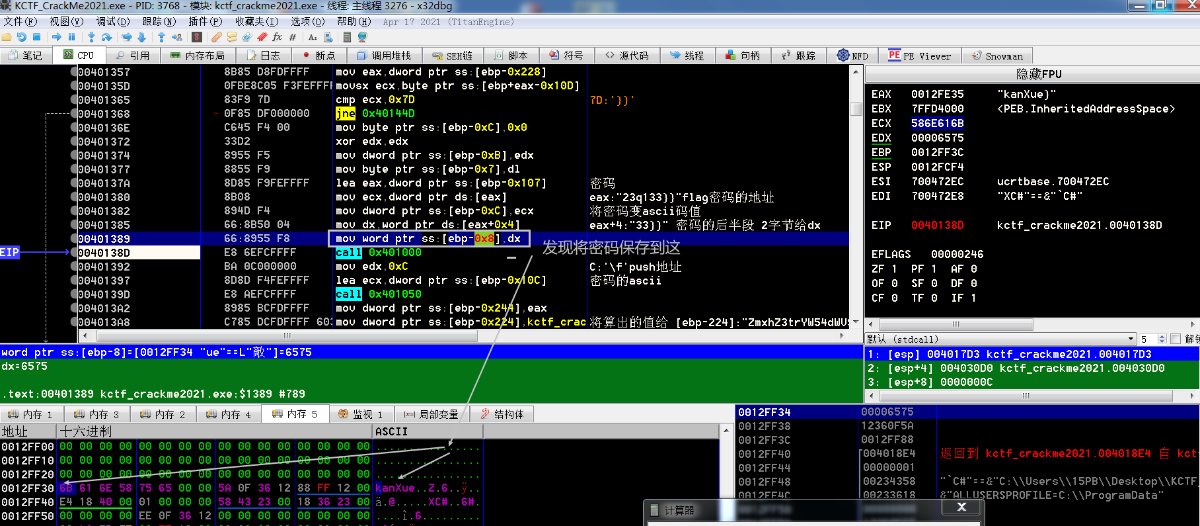Click the Check for updates globe icon
The width and height of the screenshot is (1200, 526).
pyautogui.click(x=362, y=37)
